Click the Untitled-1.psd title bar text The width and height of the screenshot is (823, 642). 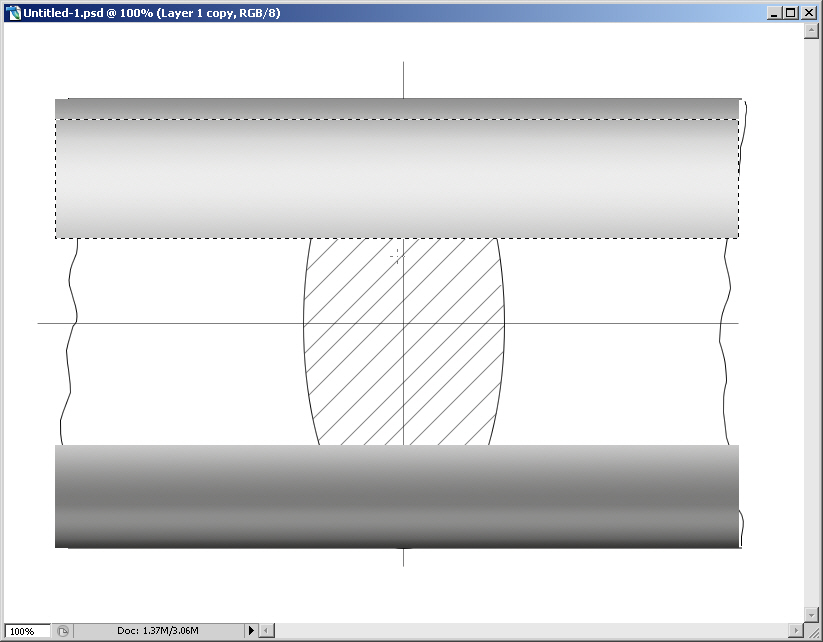(x=152, y=13)
